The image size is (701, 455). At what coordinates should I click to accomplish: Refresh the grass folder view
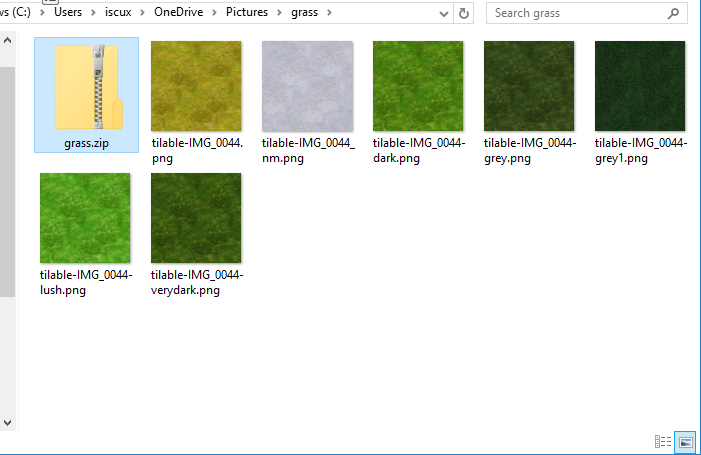464,13
